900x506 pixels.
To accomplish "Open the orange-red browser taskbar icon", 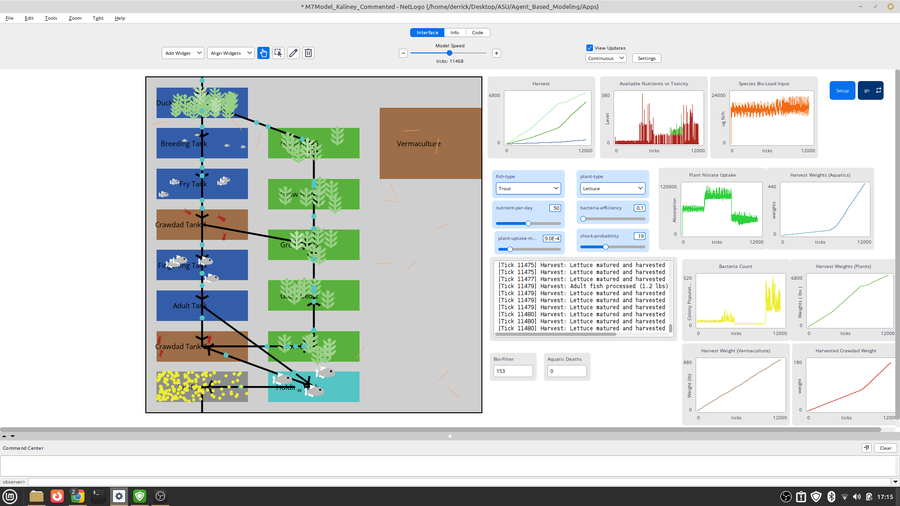I will click(x=57, y=496).
